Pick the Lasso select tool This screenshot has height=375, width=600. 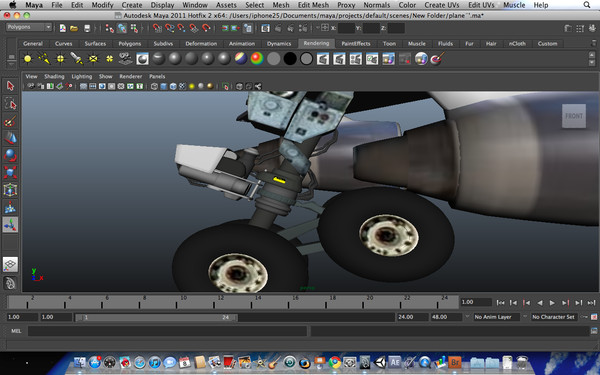tap(10, 103)
